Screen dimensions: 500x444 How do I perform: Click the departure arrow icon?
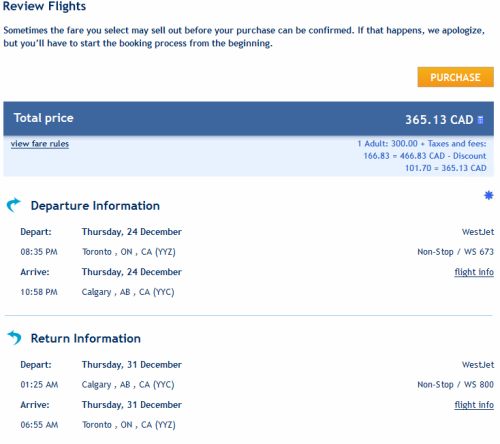click(x=13, y=205)
